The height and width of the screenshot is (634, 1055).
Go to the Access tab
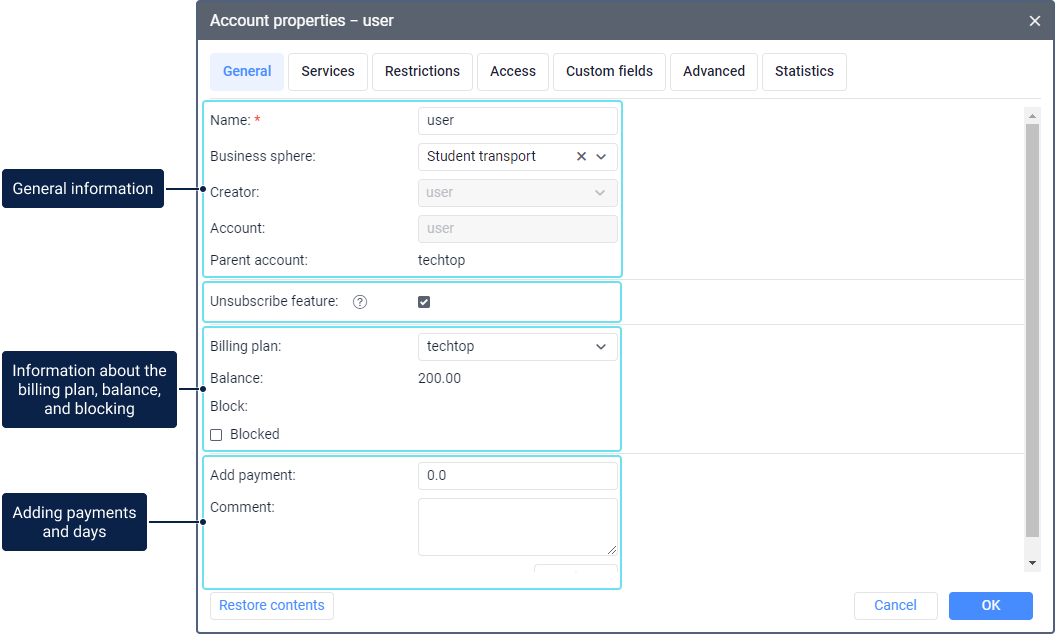pyautogui.click(x=513, y=72)
